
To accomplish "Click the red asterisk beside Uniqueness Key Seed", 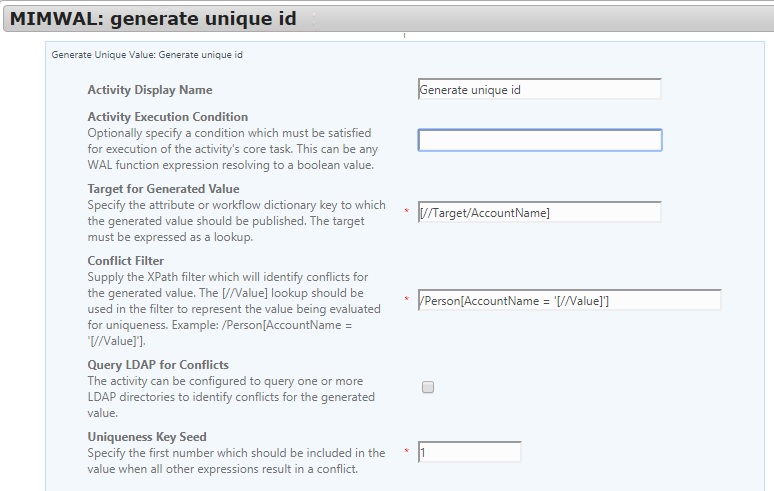I will (406, 452).
